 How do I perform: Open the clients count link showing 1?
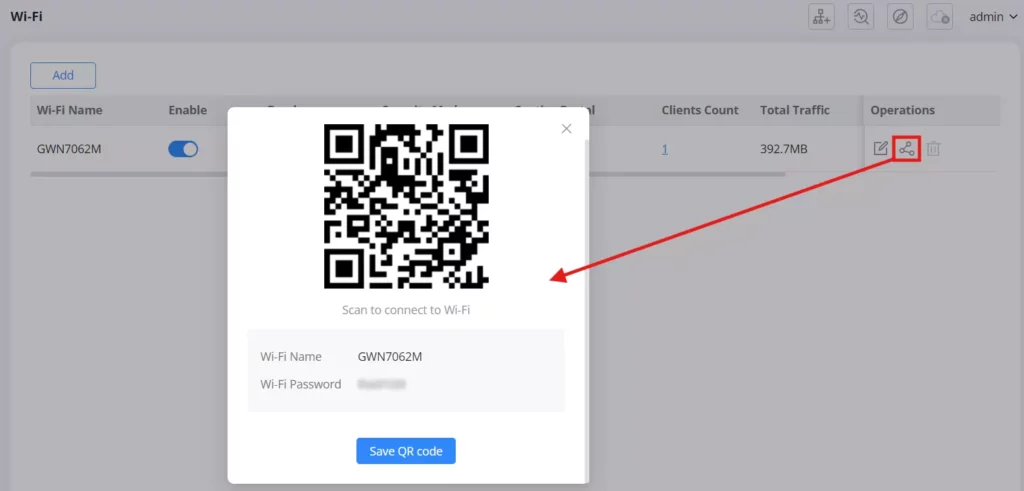664,150
